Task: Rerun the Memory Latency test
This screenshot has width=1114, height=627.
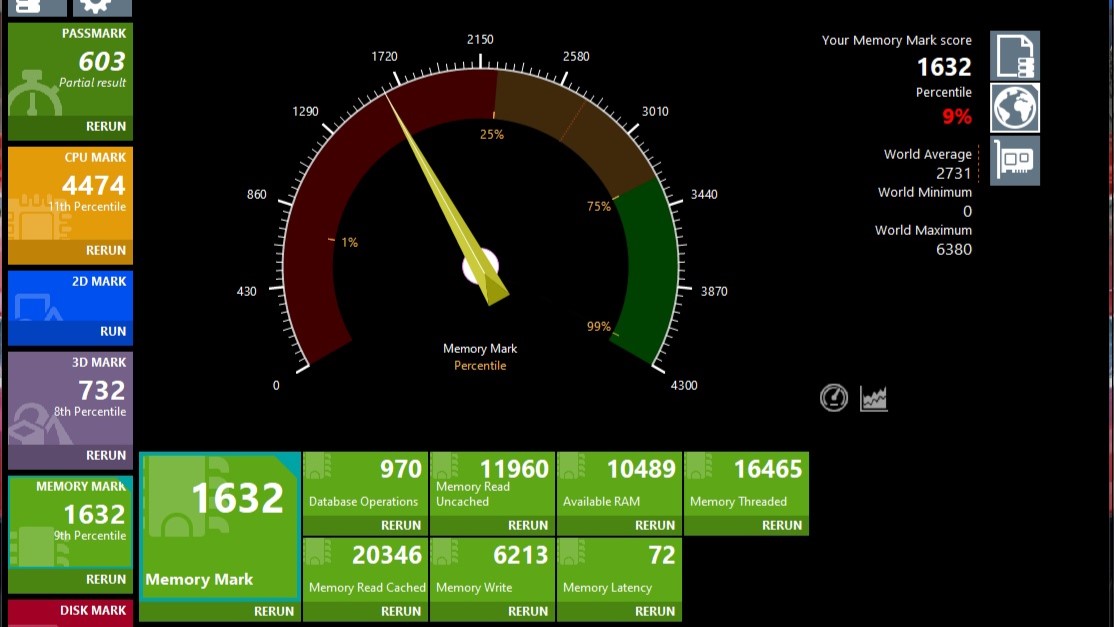Action: click(x=655, y=611)
